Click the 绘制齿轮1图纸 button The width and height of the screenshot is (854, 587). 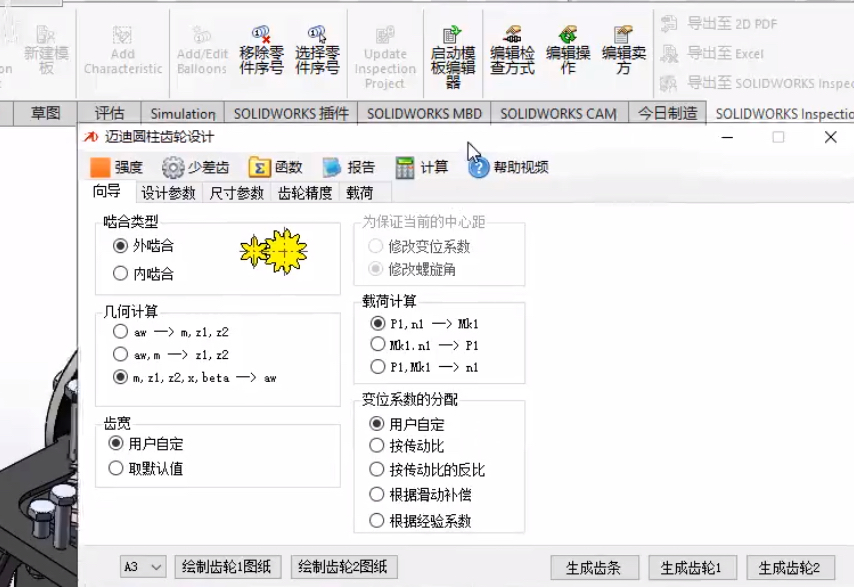tap(228, 567)
